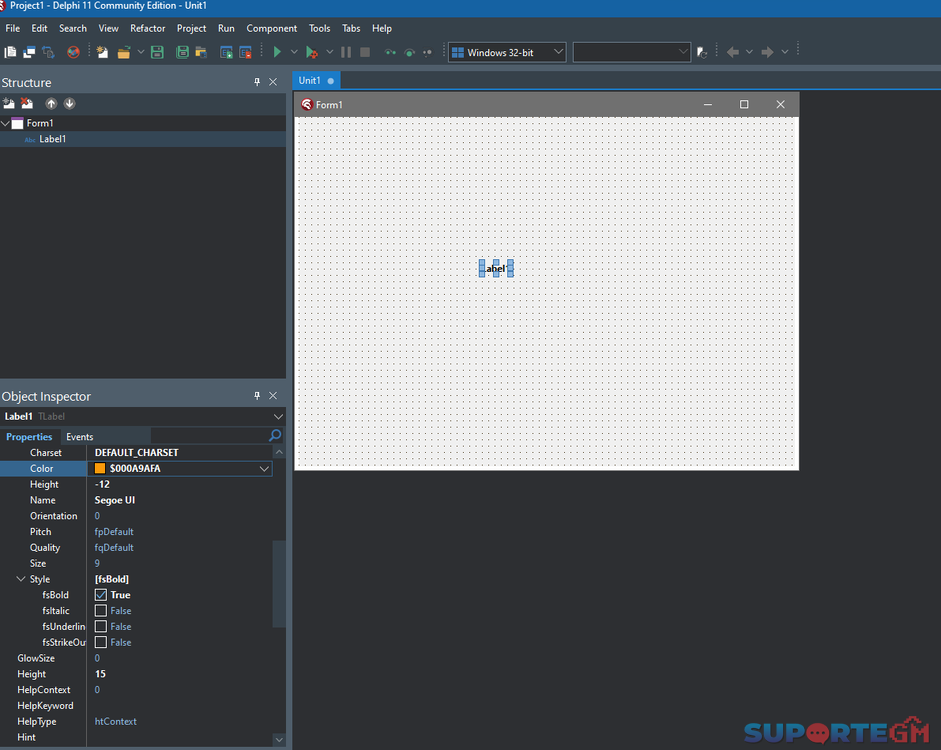
Task: Select Label1 in the Structure tree
Action: pos(52,140)
